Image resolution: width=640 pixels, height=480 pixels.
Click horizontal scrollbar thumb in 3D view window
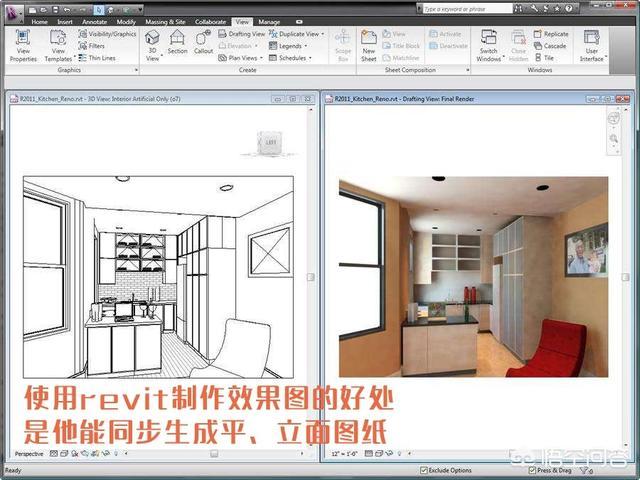(x=214, y=453)
